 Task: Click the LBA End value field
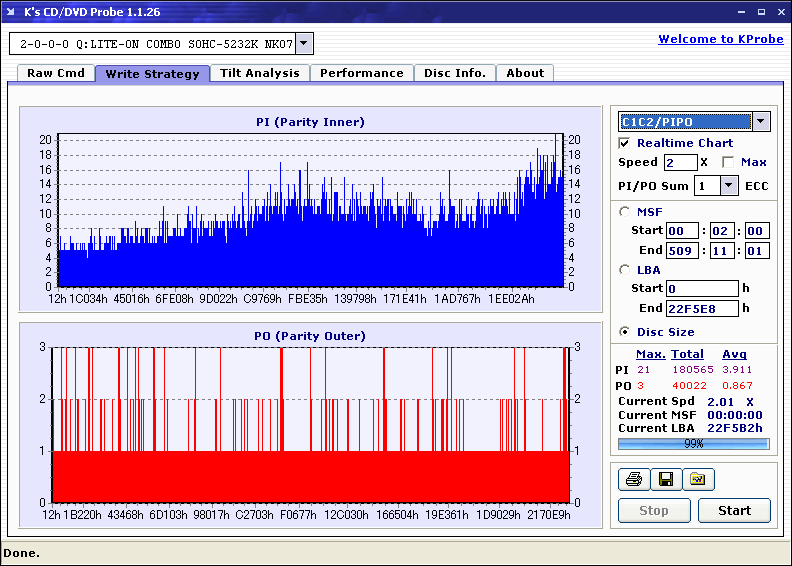click(701, 308)
